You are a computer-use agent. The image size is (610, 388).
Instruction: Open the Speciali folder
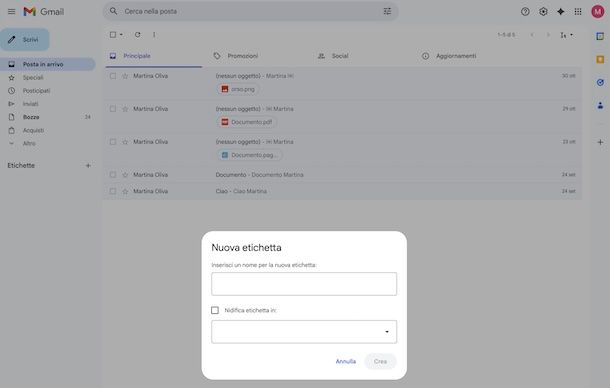(x=47, y=77)
